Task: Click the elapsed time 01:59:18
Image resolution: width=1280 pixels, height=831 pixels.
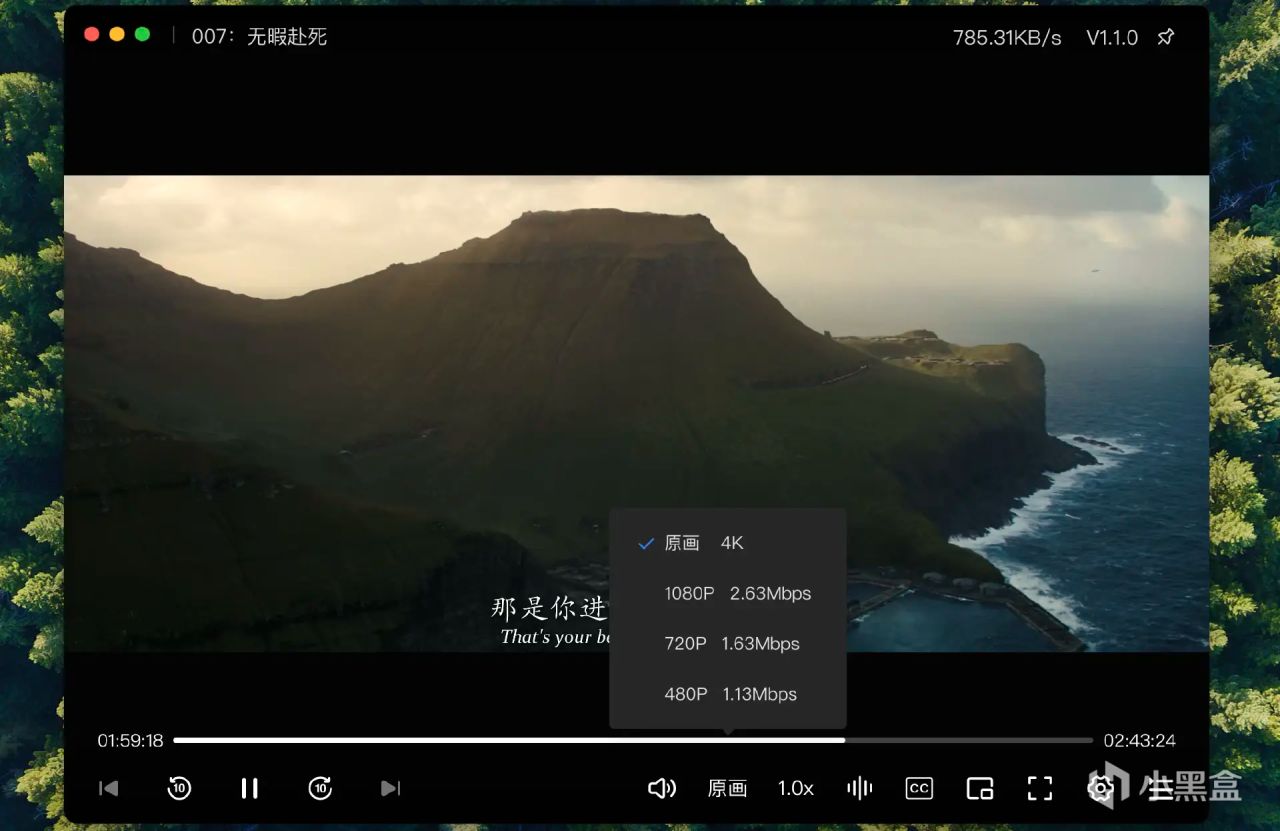Action: [130, 741]
